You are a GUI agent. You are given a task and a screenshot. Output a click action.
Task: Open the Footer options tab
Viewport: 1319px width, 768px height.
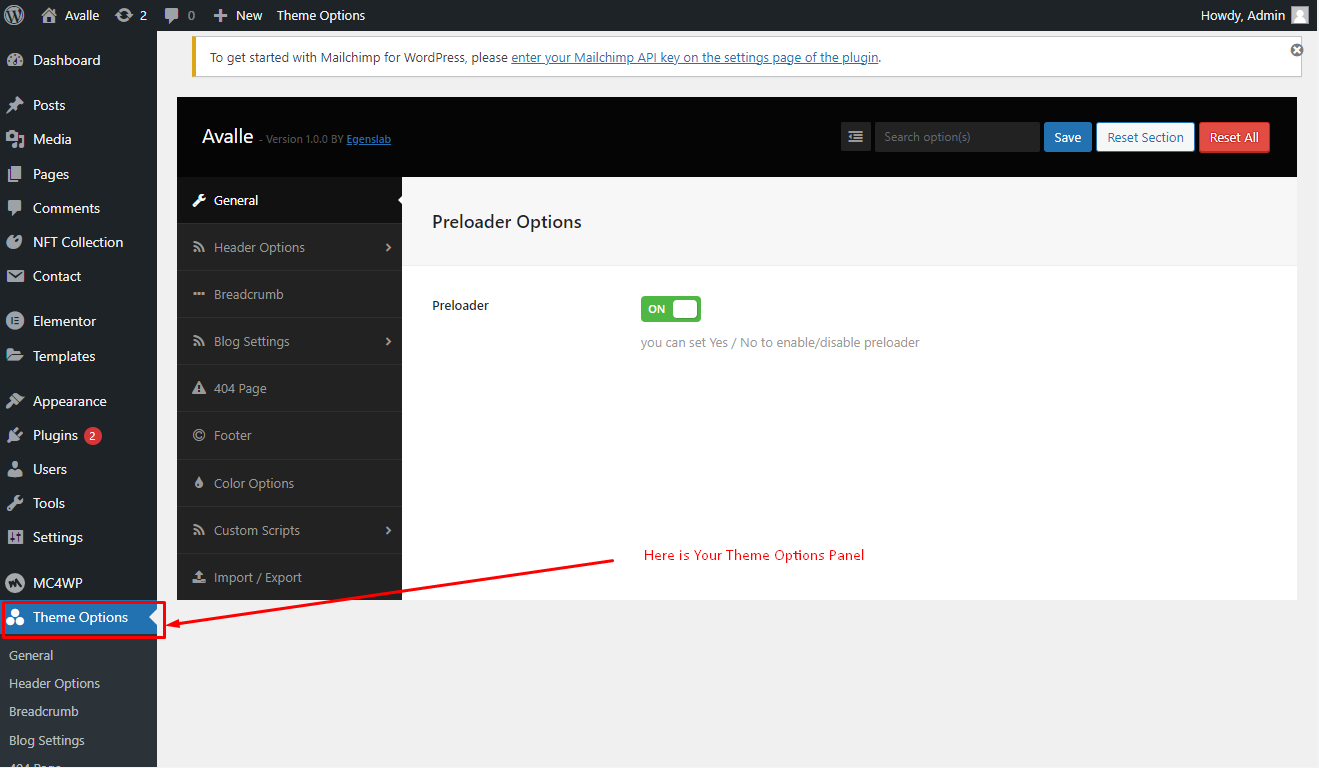pyautogui.click(x=289, y=435)
